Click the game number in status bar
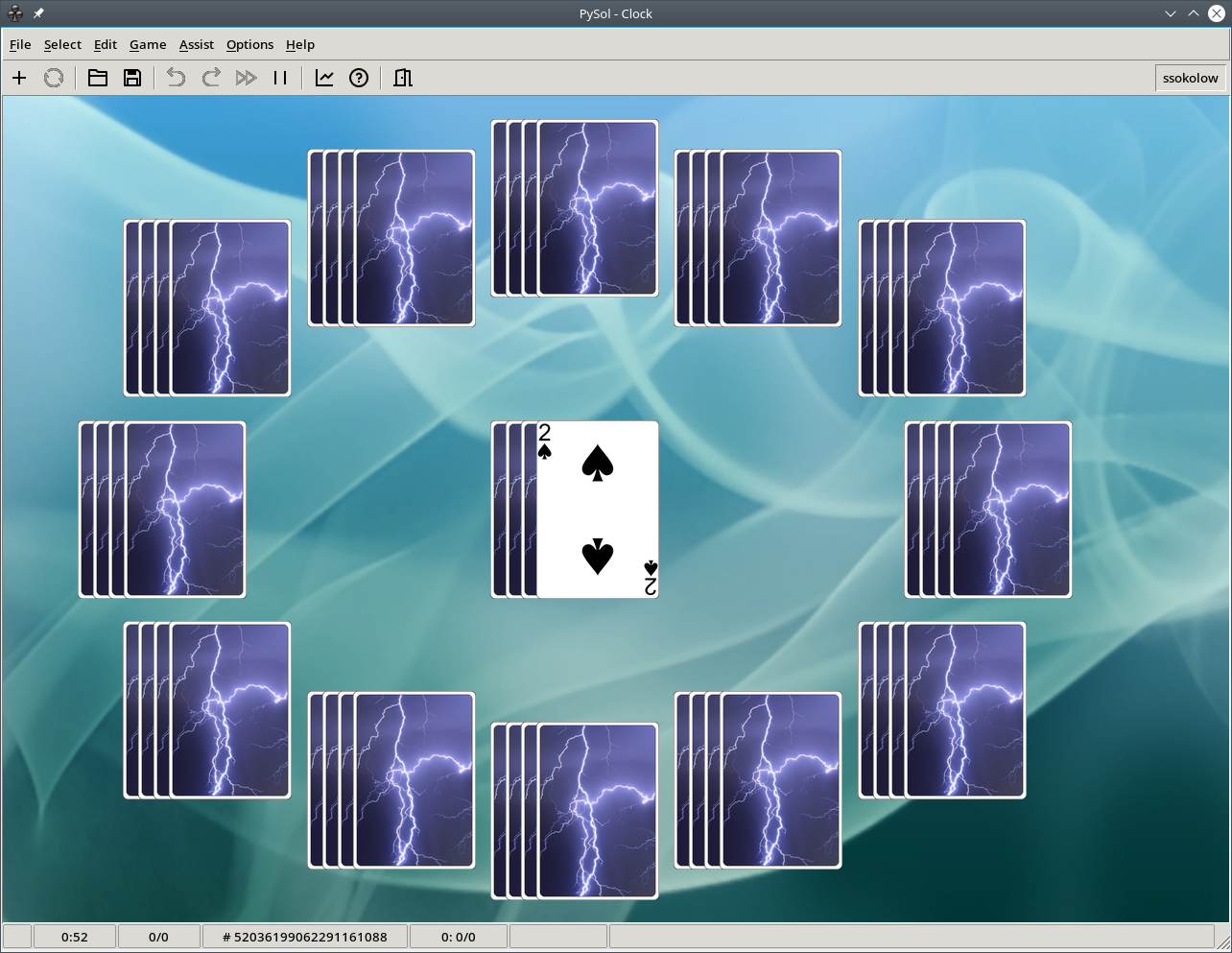Image resolution: width=1232 pixels, height=953 pixels. pos(304,937)
